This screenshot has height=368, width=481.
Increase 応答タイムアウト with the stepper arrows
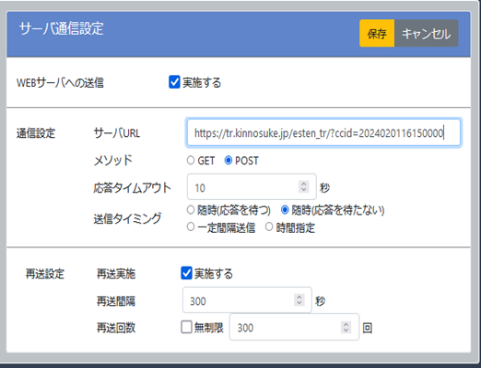[303, 184]
